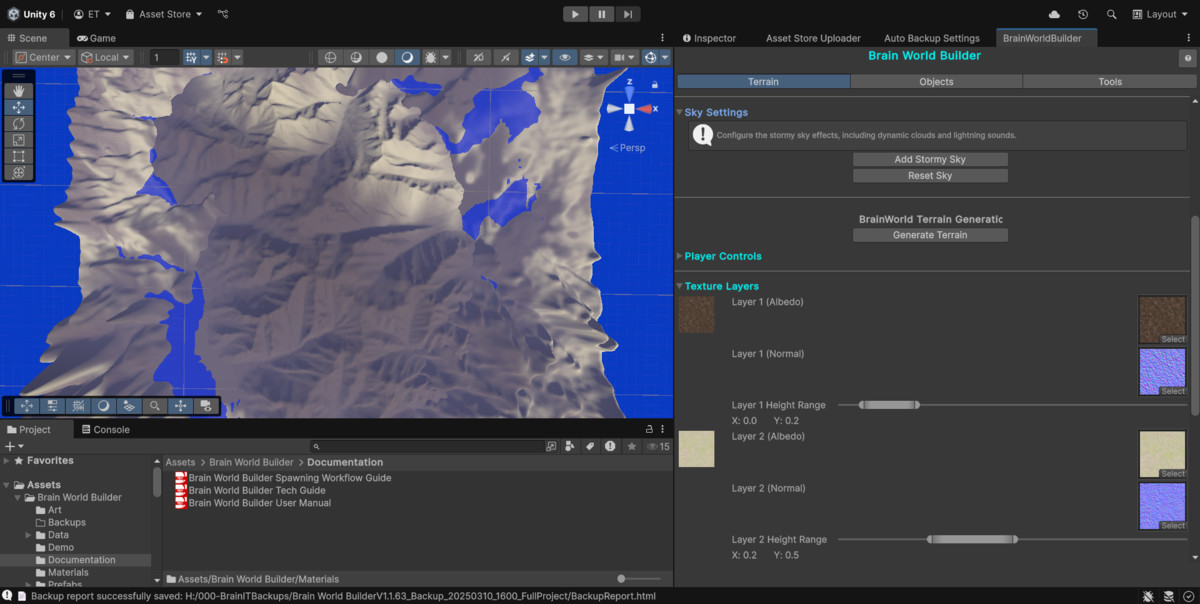Open the Local handle rotation dropdown
This screenshot has width=1200, height=604.
[106, 57]
